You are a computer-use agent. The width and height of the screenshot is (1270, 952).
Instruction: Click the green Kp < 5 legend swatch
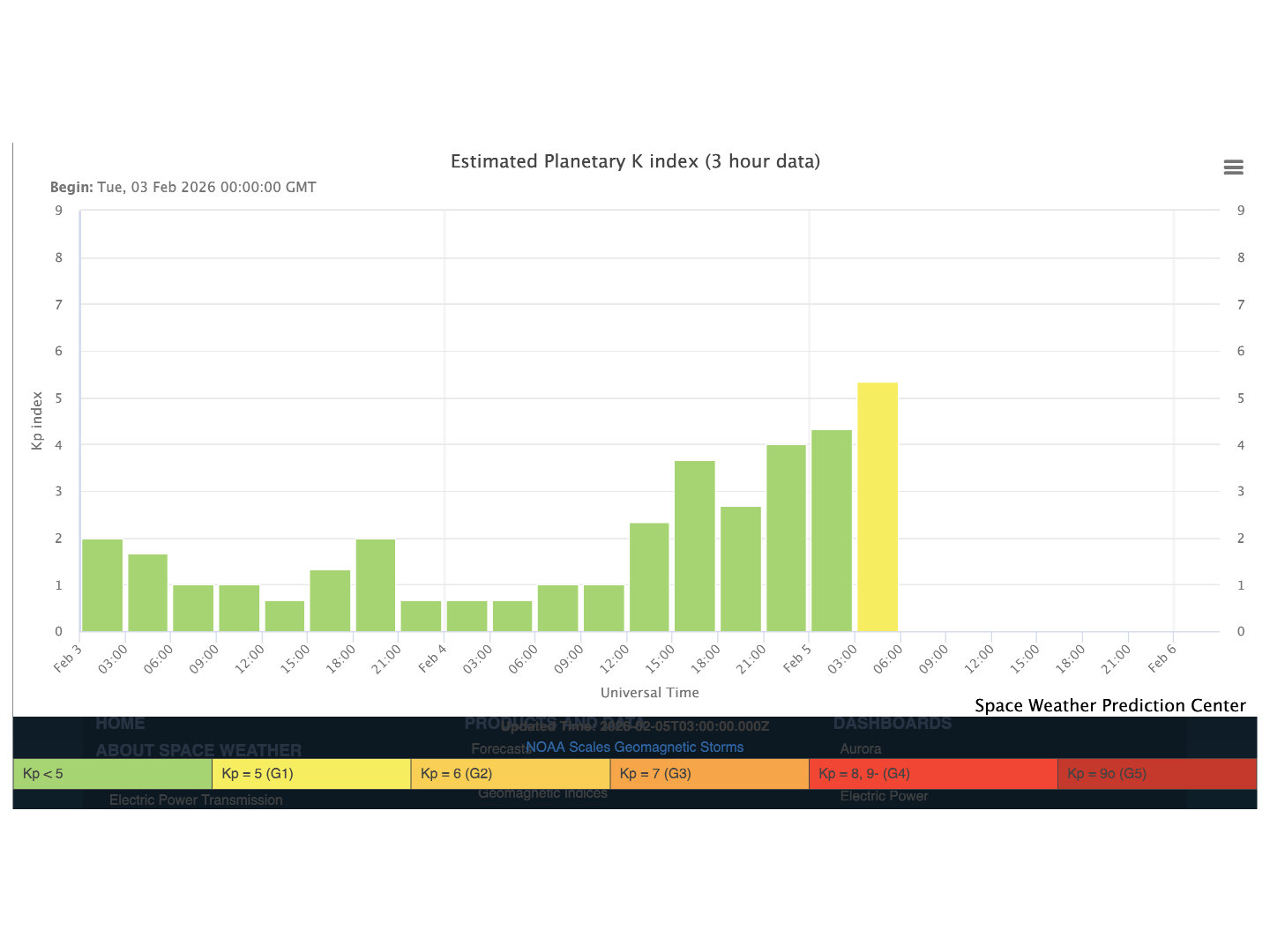click(113, 774)
